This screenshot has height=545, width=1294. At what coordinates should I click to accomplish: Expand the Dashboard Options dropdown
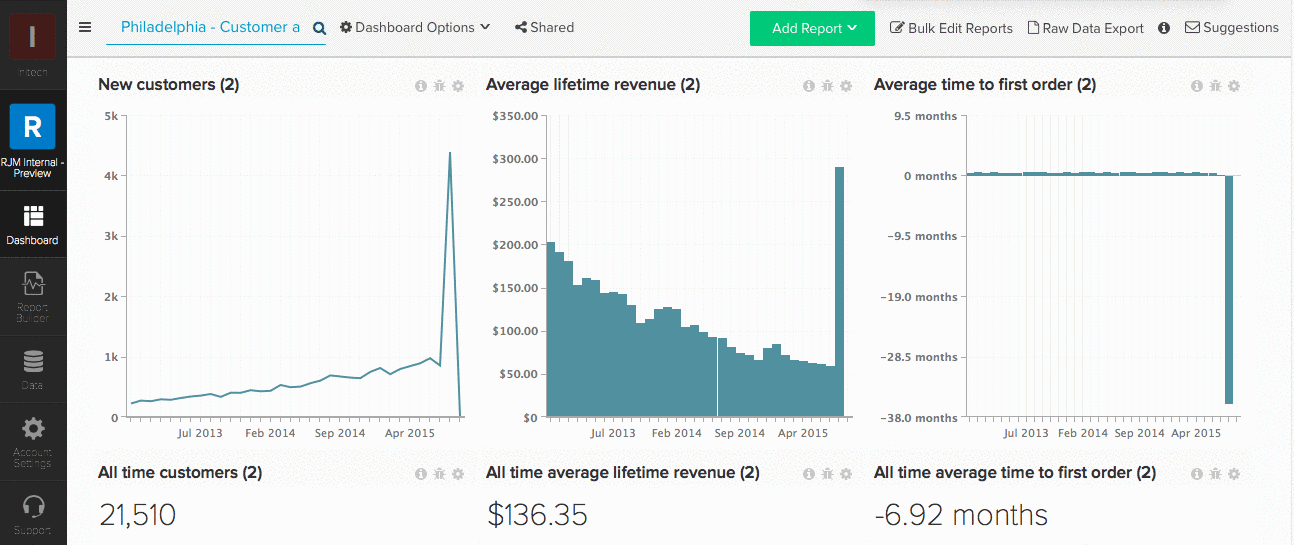[x=415, y=28]
